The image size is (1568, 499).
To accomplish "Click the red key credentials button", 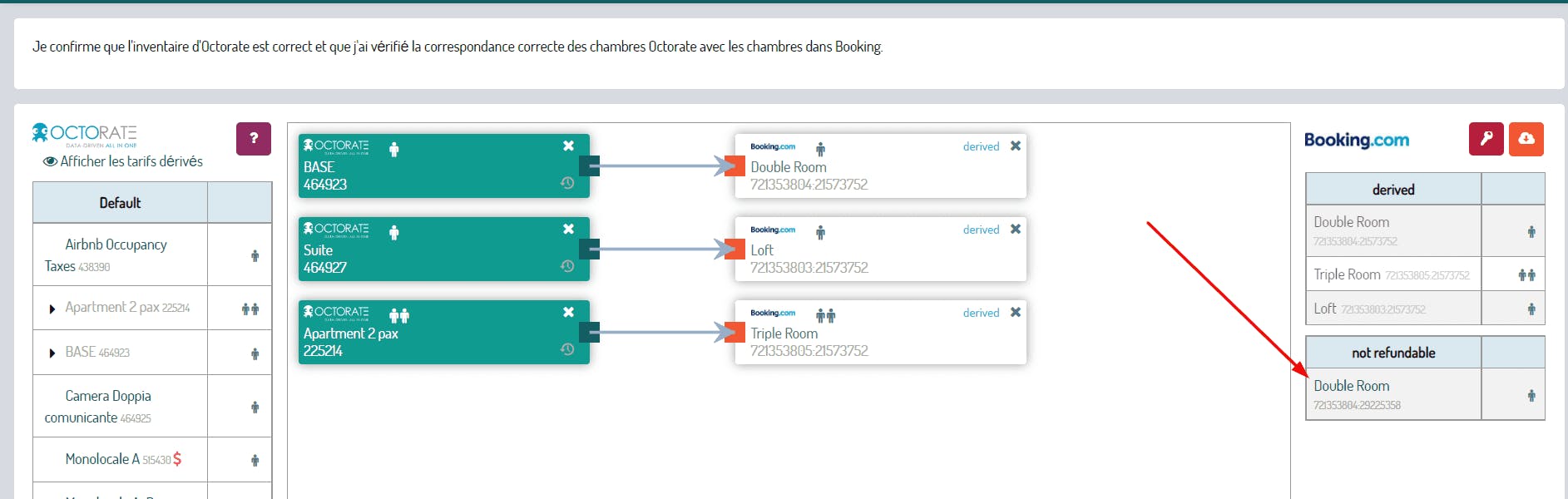I will 1486,139.
